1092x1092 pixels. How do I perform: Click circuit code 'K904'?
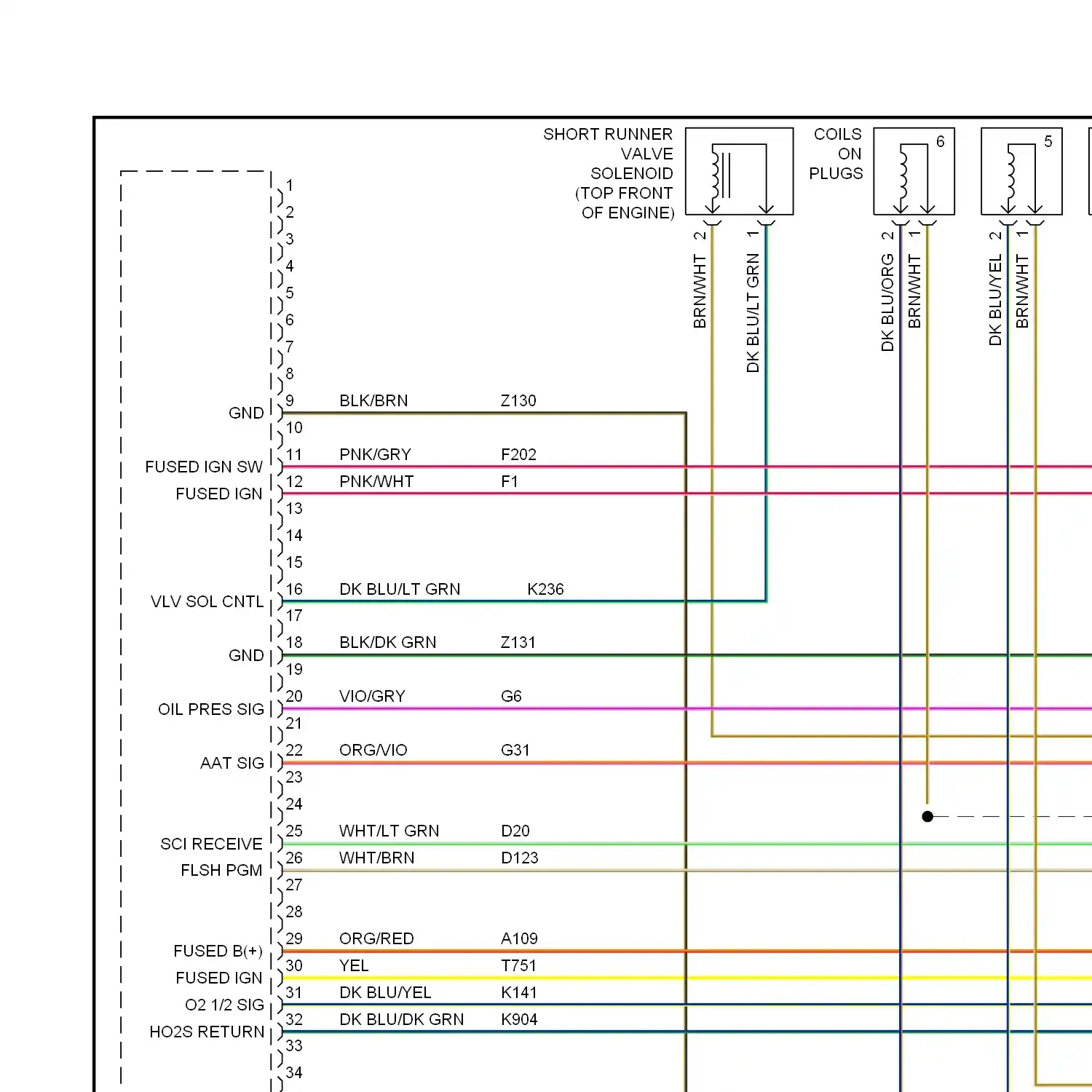pyautogui.click(x=519, y=1019)
